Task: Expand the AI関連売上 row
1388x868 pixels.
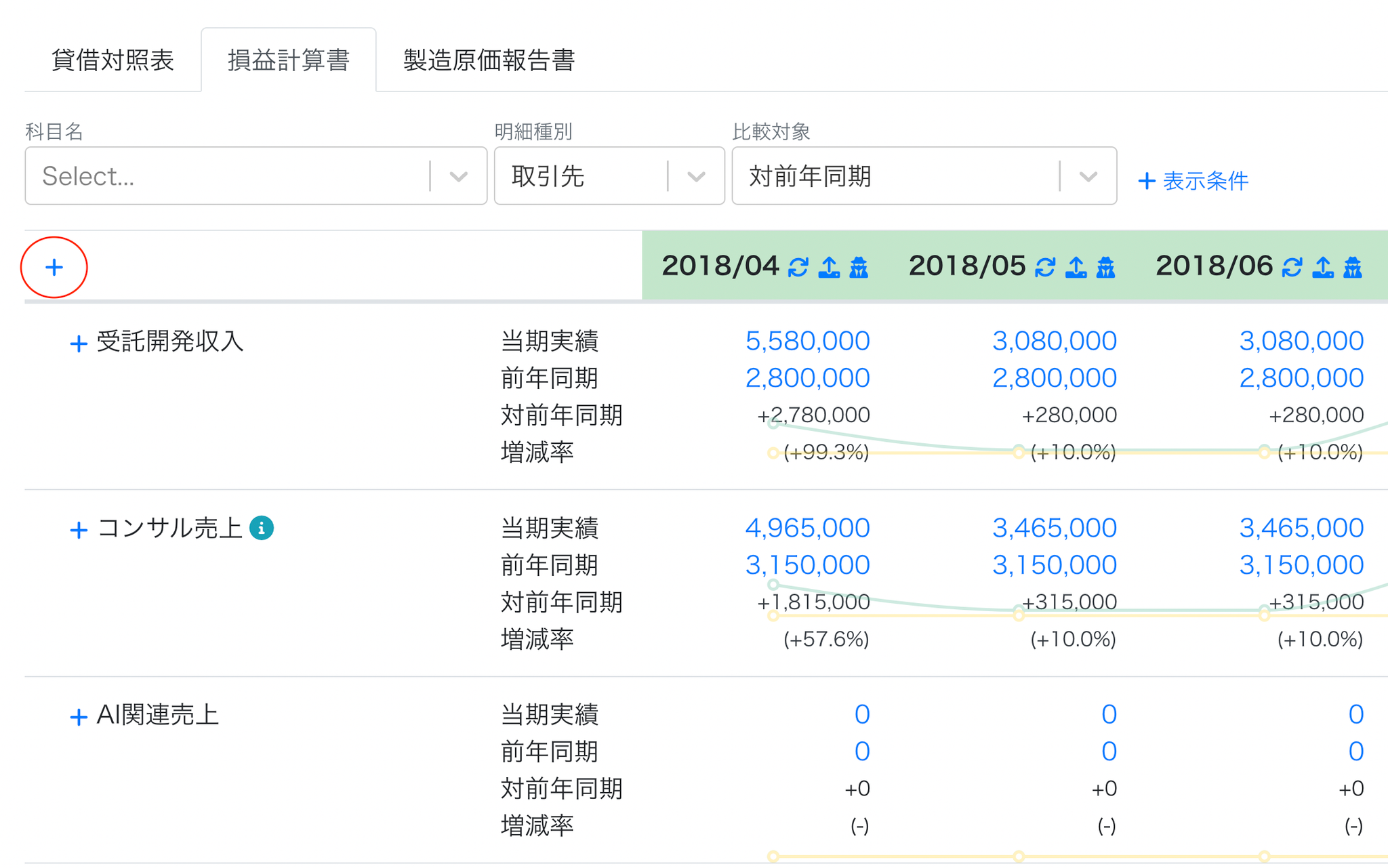Action: [79, 717]
